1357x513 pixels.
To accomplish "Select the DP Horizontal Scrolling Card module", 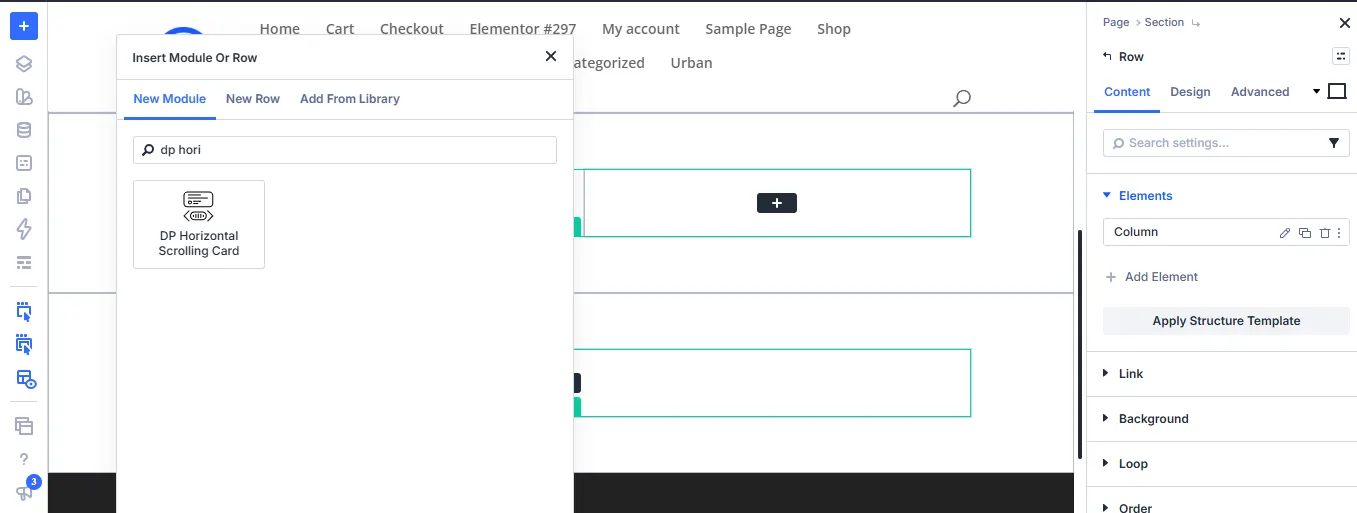I will coord(199,224).
